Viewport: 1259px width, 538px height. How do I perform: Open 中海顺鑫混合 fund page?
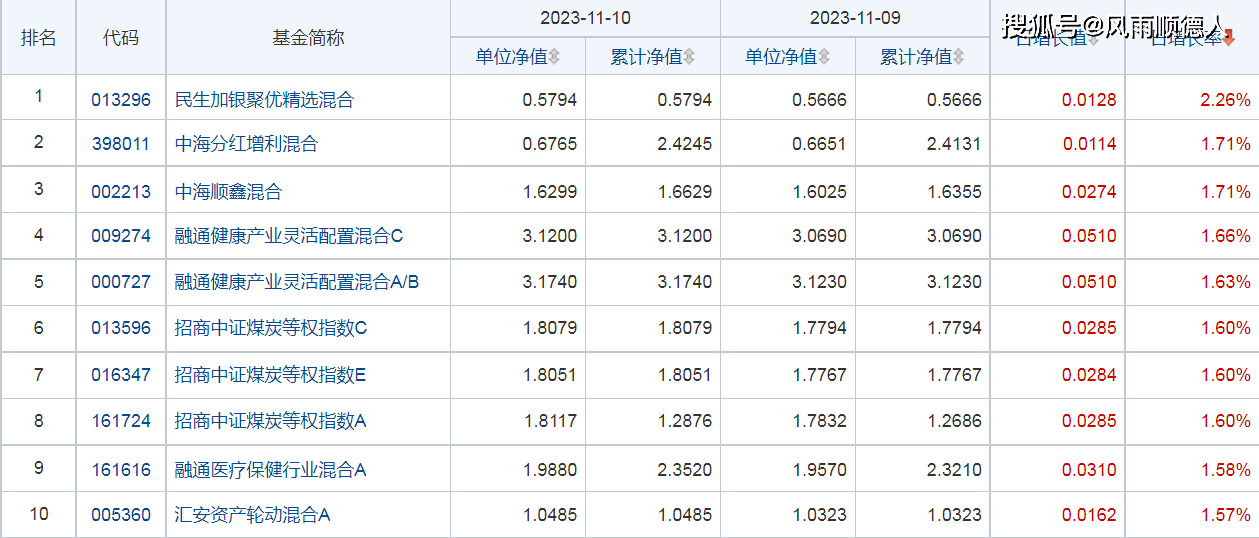click(x=228, y=191)
